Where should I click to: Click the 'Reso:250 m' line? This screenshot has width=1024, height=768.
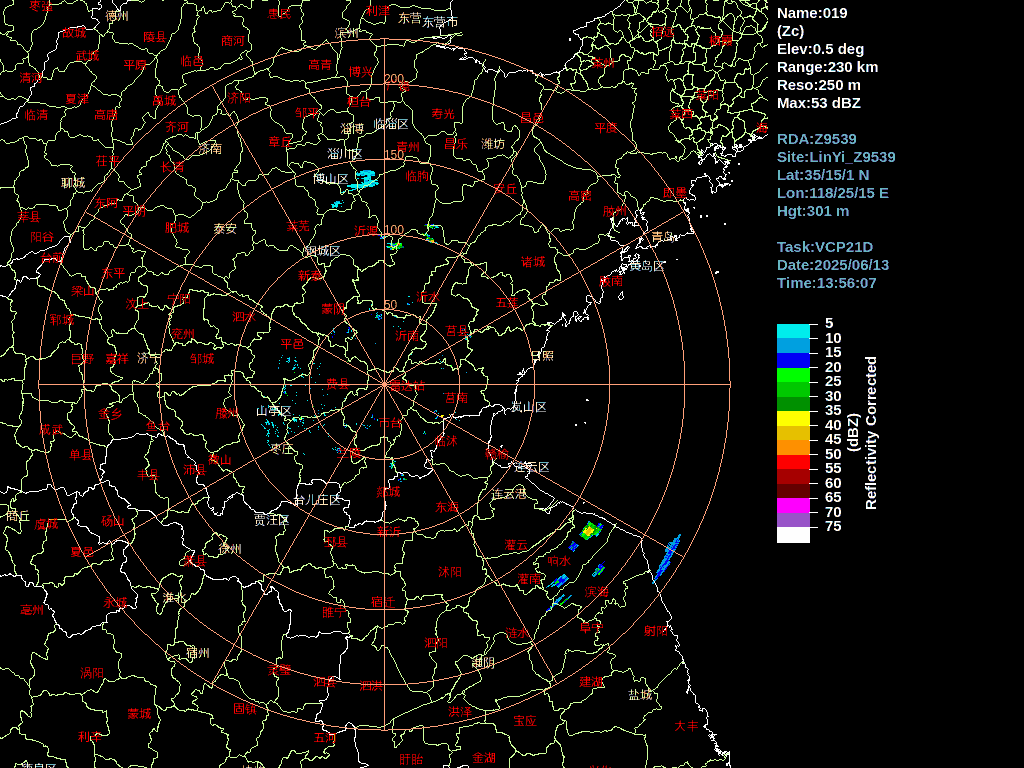[818, 85]
